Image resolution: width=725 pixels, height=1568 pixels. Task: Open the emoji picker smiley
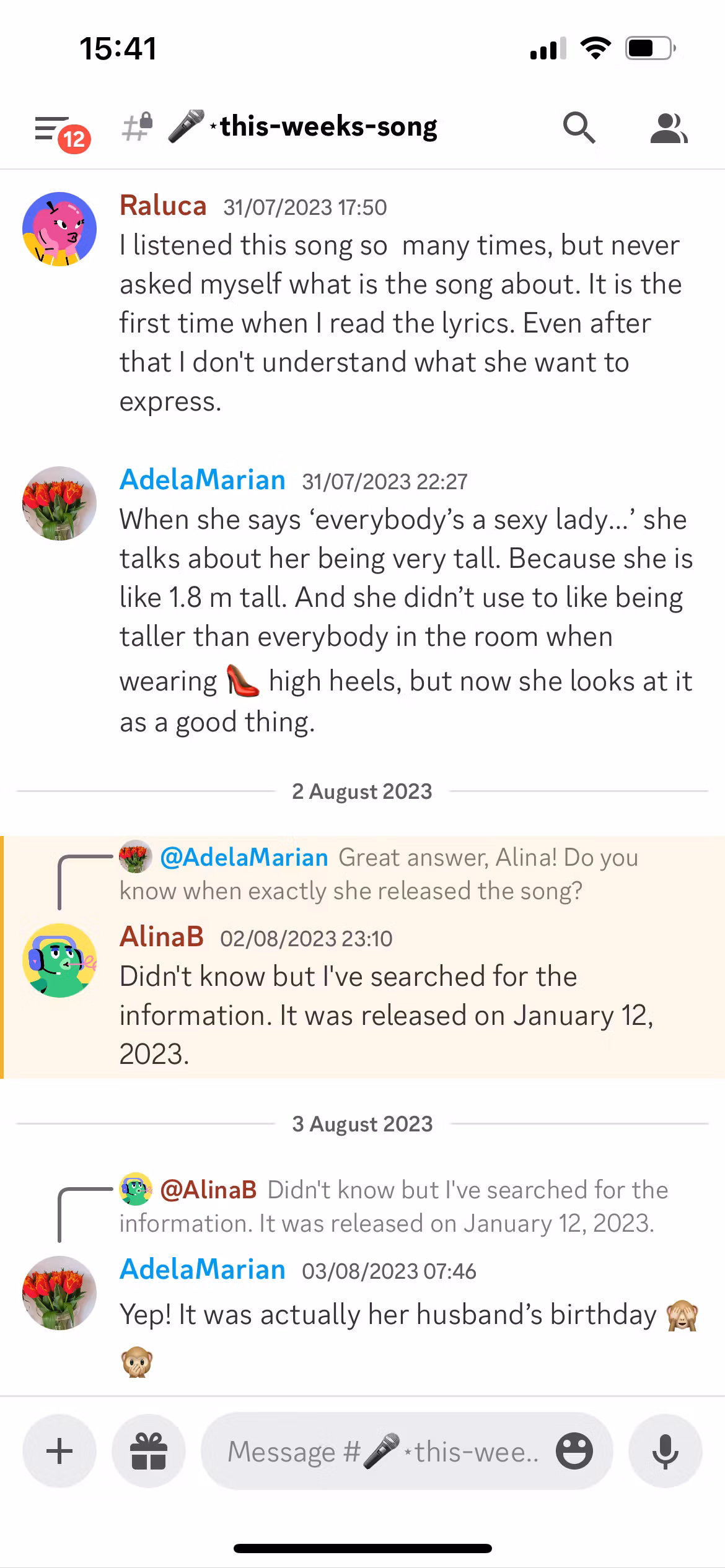pos(574,1451)
